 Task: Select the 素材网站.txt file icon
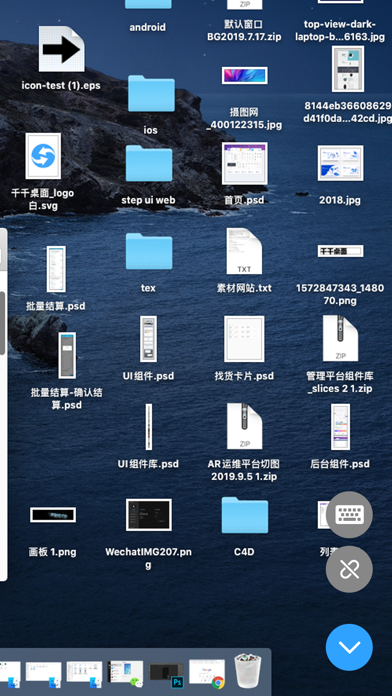tap(244, 251)
